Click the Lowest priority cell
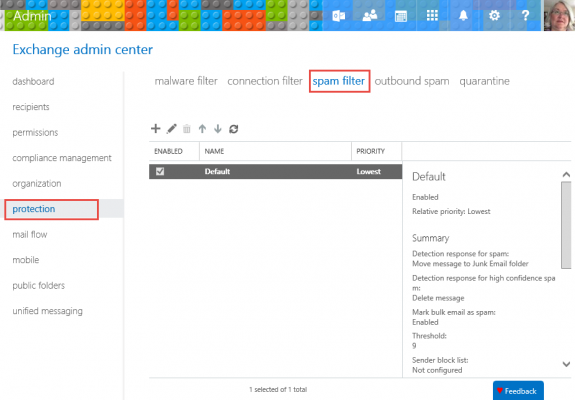The height and width of the screenshot is (400, 575). pyautogui.click(x=369, y=171)
